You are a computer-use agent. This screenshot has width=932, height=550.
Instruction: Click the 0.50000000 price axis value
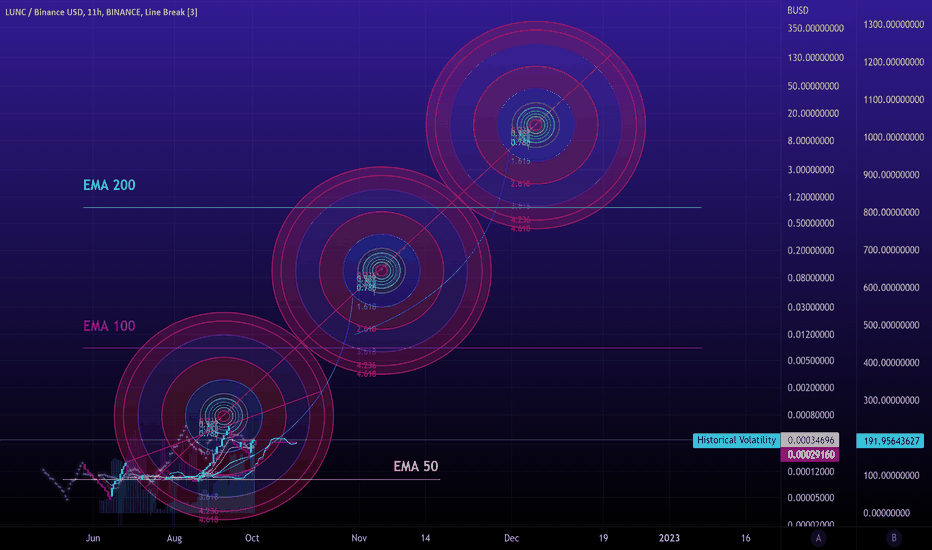(811, 224)
